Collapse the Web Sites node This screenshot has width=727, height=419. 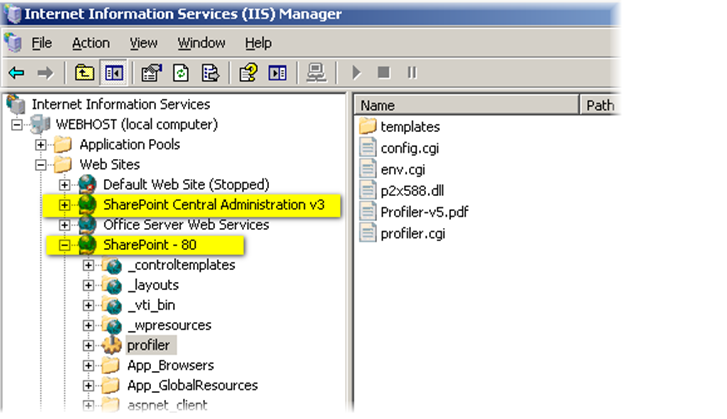tap(41, 165)
